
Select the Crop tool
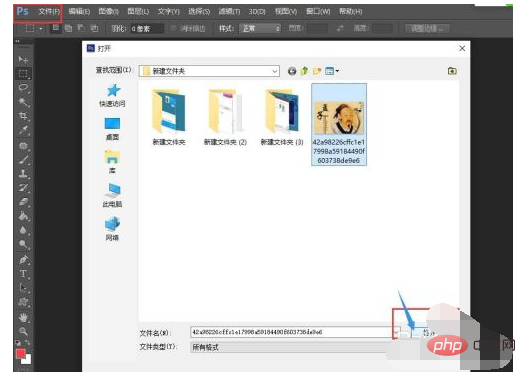click(x=23, y=116)
